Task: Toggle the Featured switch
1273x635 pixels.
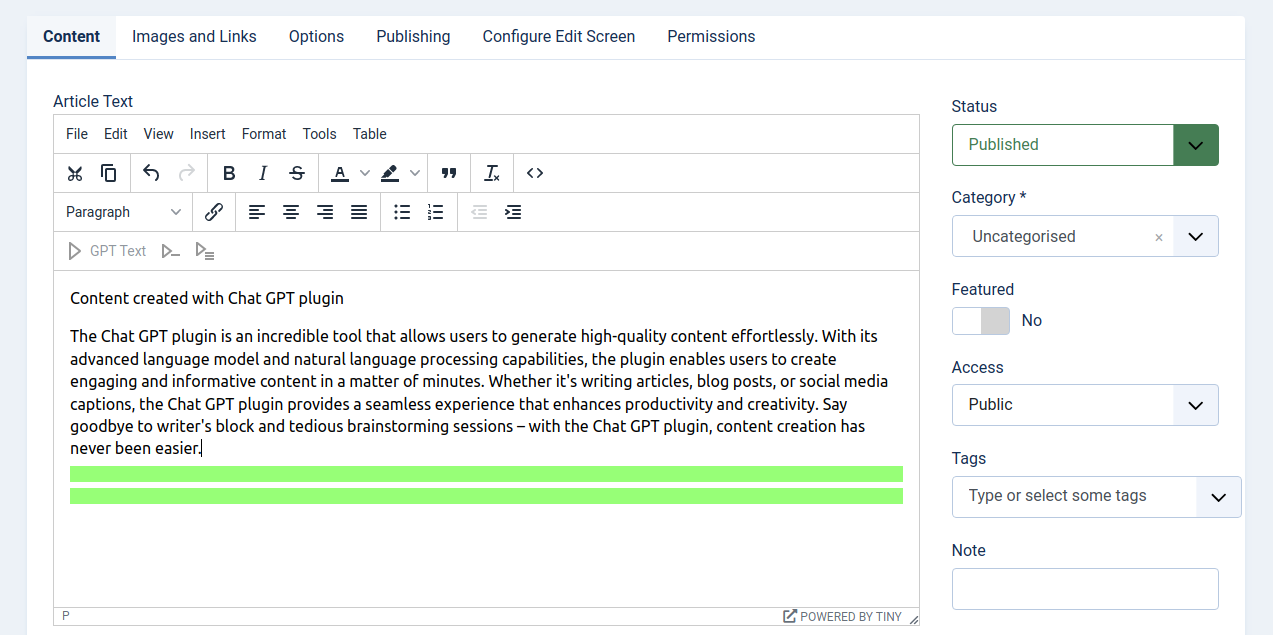Action: pos(981,321)
